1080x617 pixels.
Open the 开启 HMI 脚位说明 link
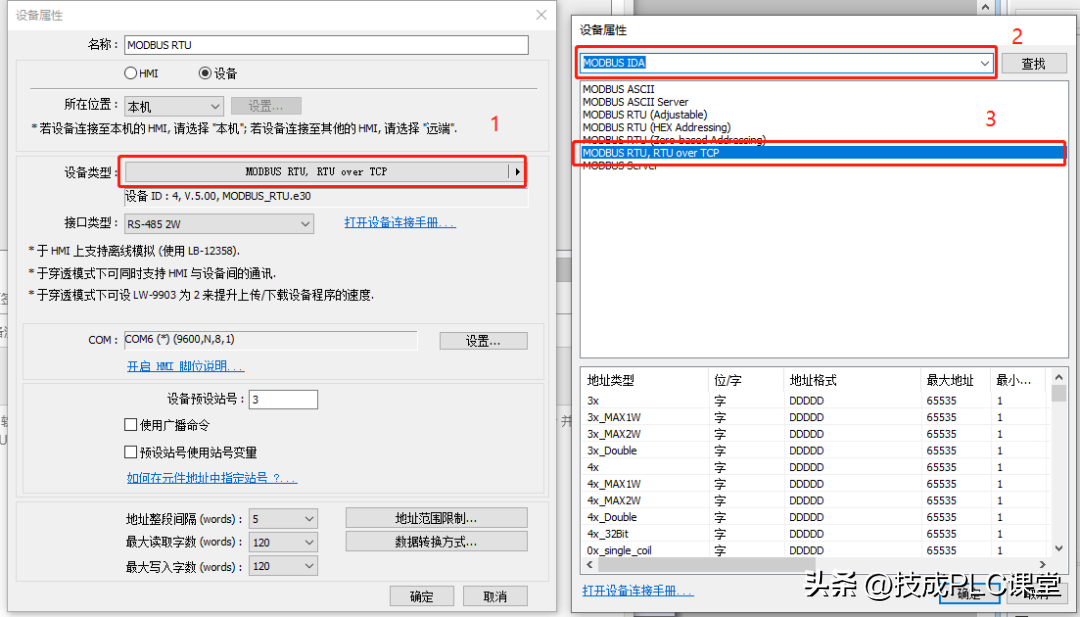(185, 367)
